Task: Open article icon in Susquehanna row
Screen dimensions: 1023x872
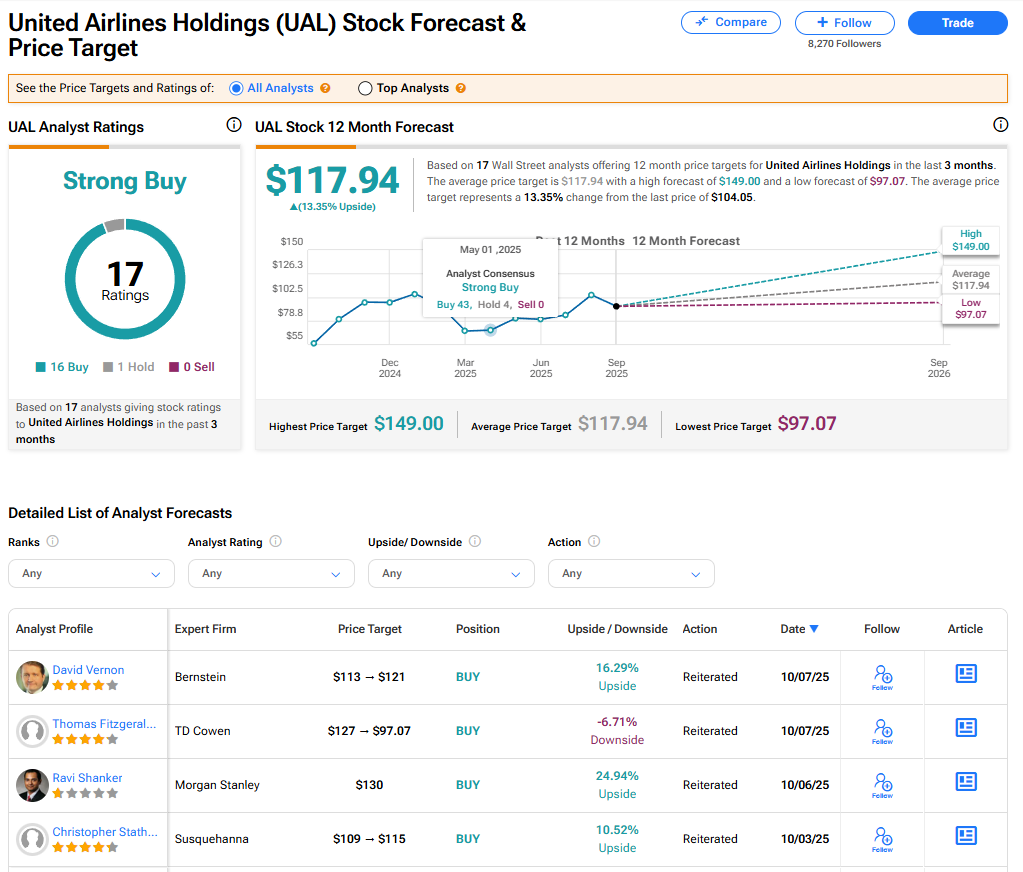Action: coord(965,836)
